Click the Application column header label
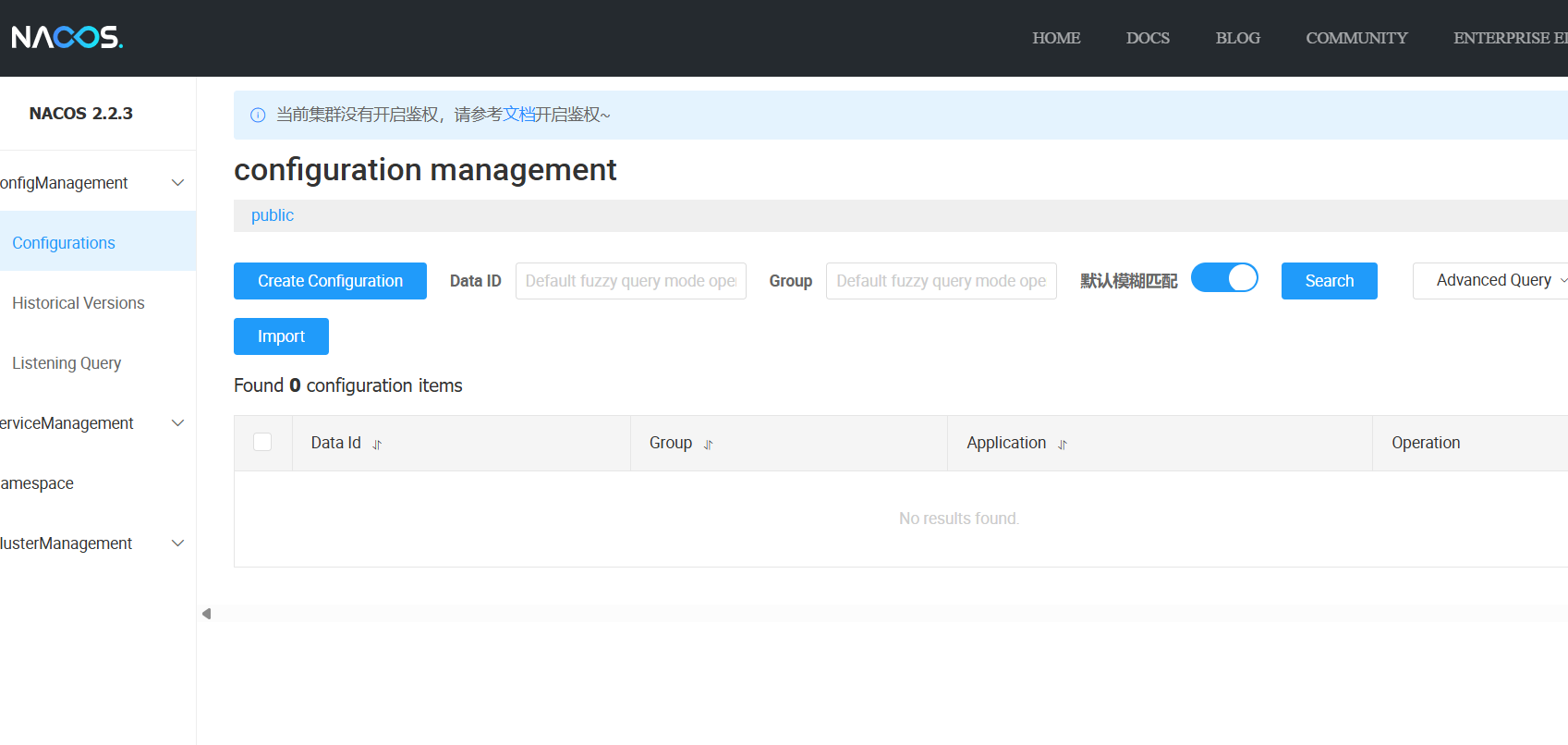The height and width of the screenshot is (745, 1568). 1006,443
